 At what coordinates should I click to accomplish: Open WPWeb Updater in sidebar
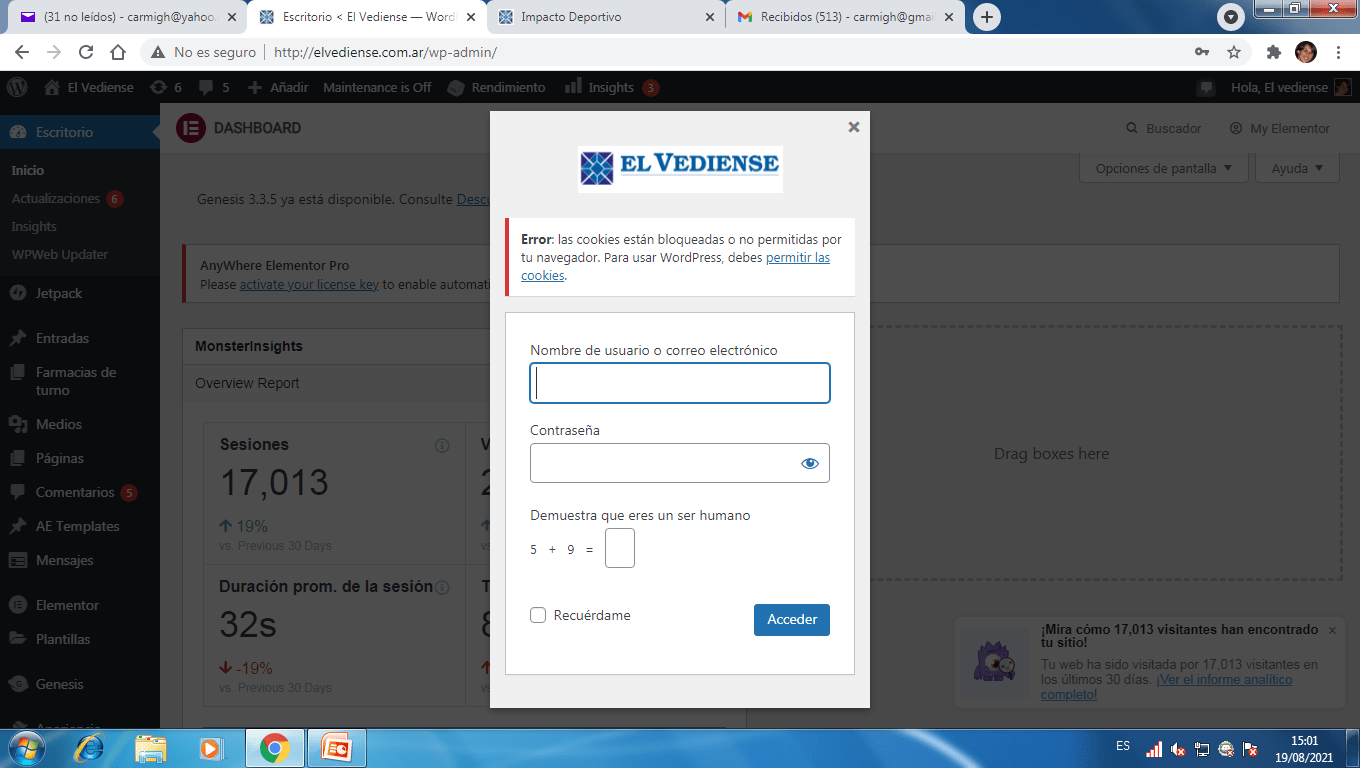pos(60,254)
